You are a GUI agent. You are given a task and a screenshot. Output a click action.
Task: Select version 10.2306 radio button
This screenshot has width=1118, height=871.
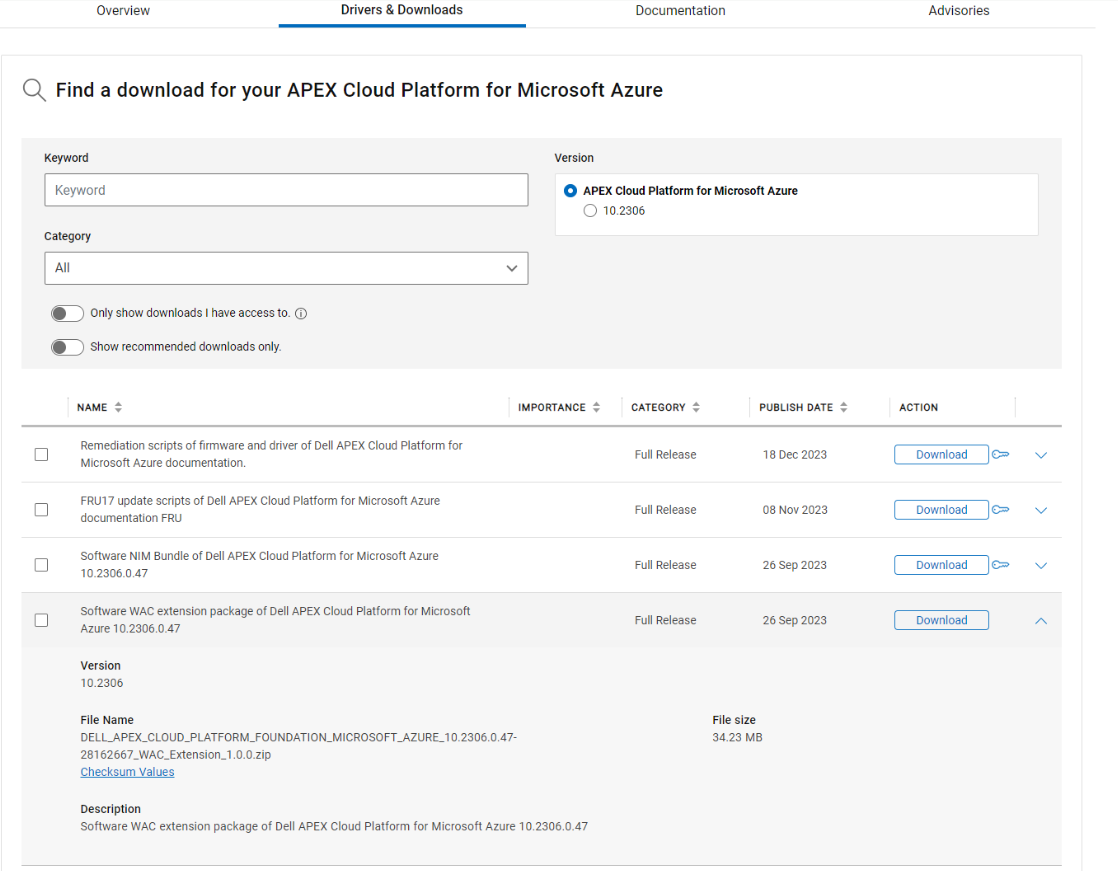(590, 211)
